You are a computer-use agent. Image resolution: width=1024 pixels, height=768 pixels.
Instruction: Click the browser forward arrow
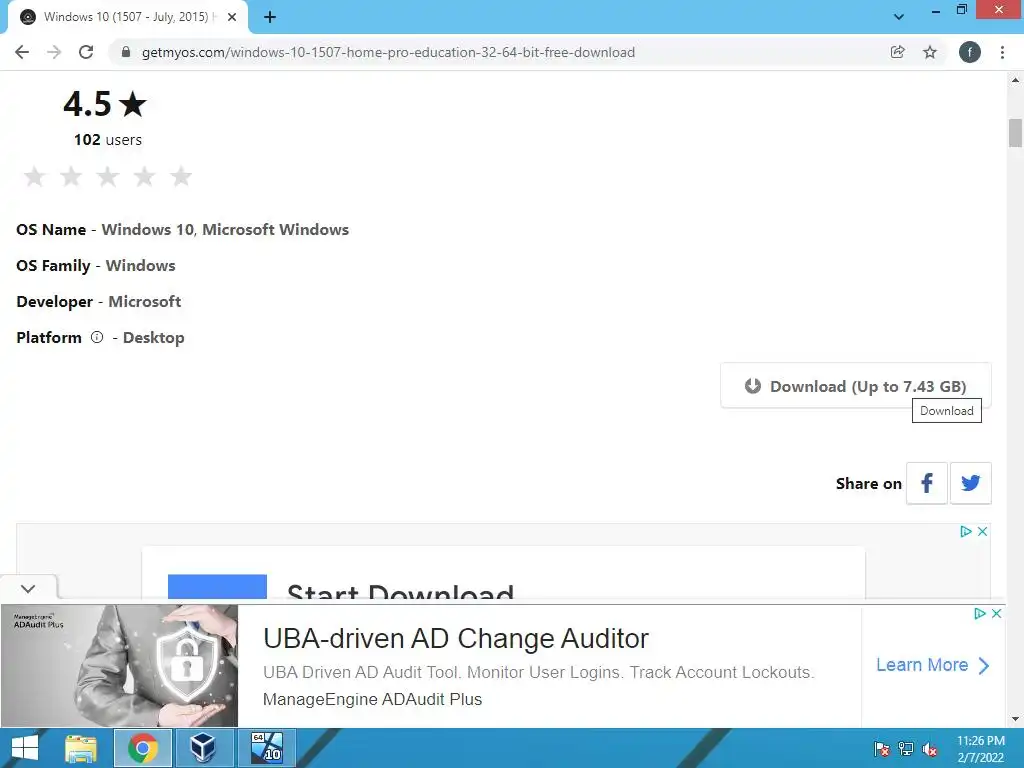pos(54,52)
